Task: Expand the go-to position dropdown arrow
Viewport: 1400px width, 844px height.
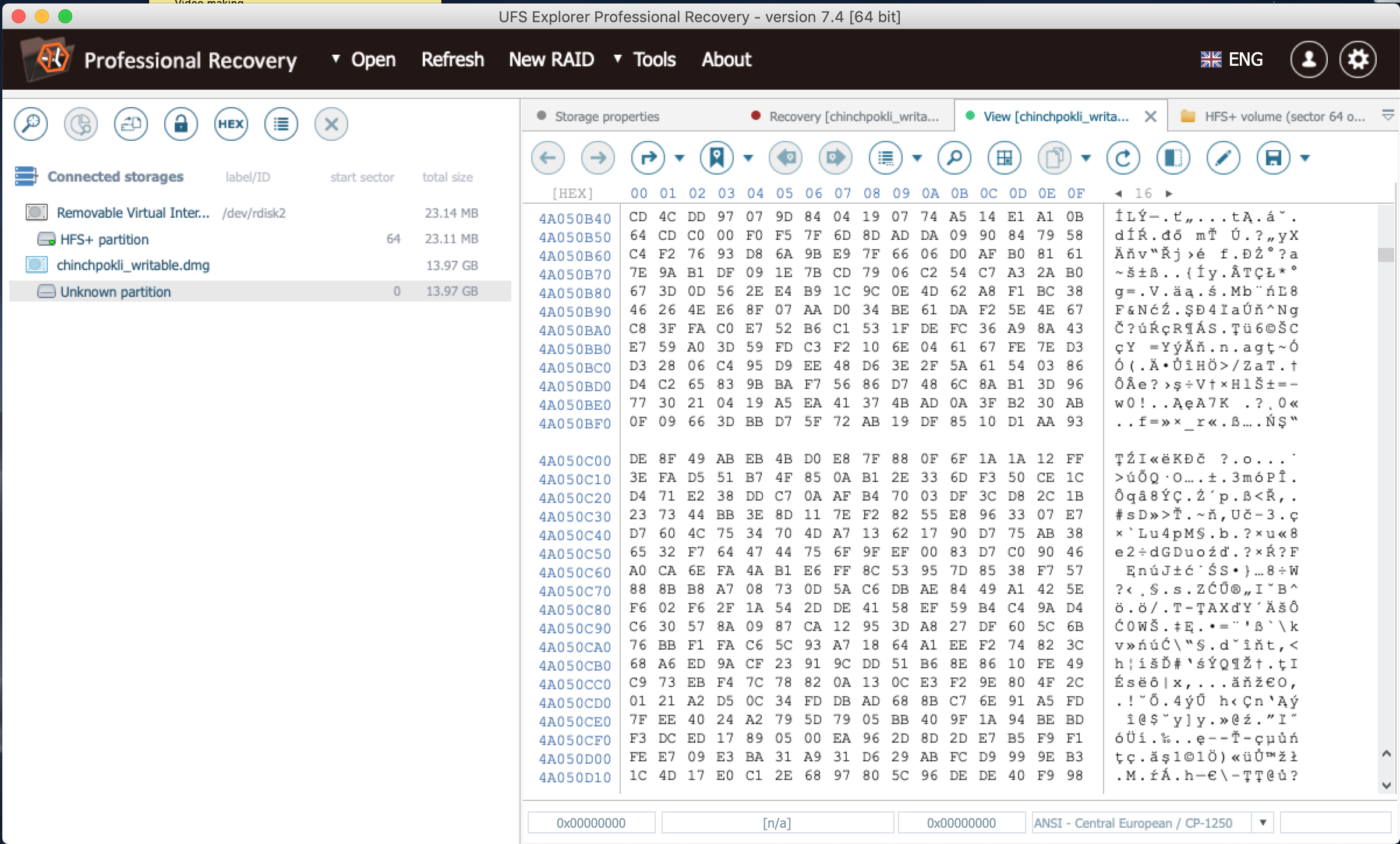Action: pos(680,158)
